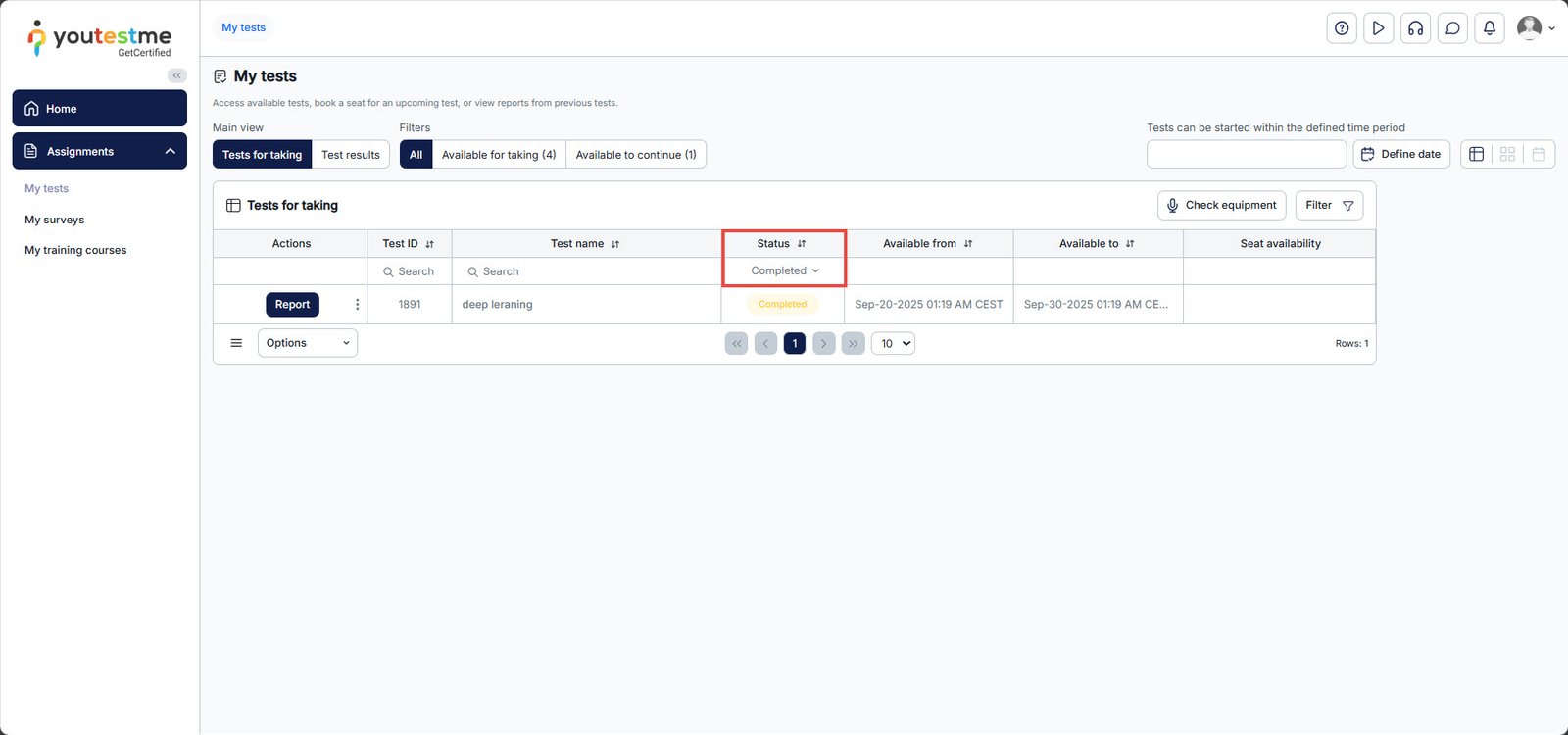
Task: Switch to grid card view icon
Action: point(1507,154)
